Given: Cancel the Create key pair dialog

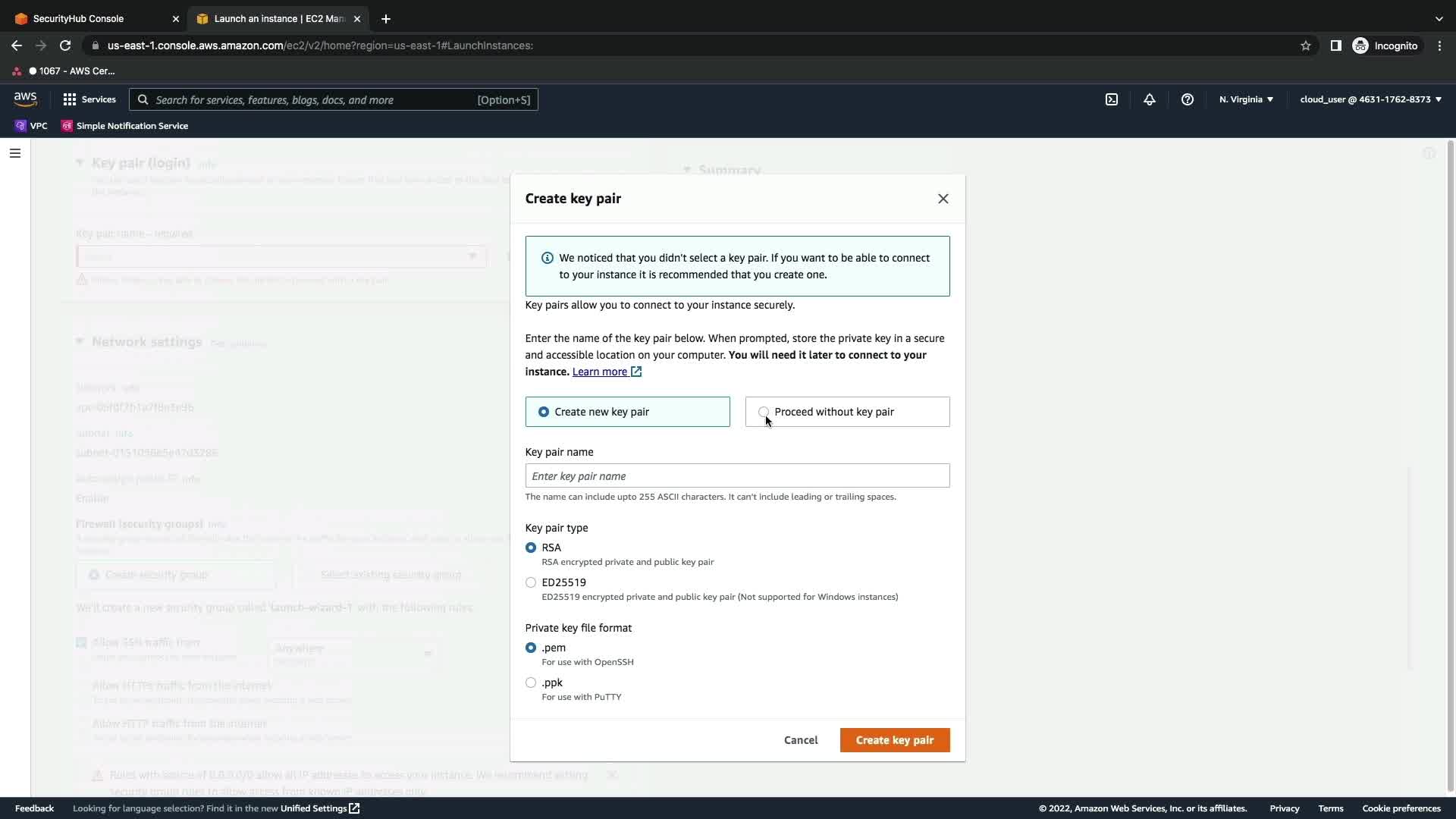Looking at the screenshot, I should click(x=801, y=740).
